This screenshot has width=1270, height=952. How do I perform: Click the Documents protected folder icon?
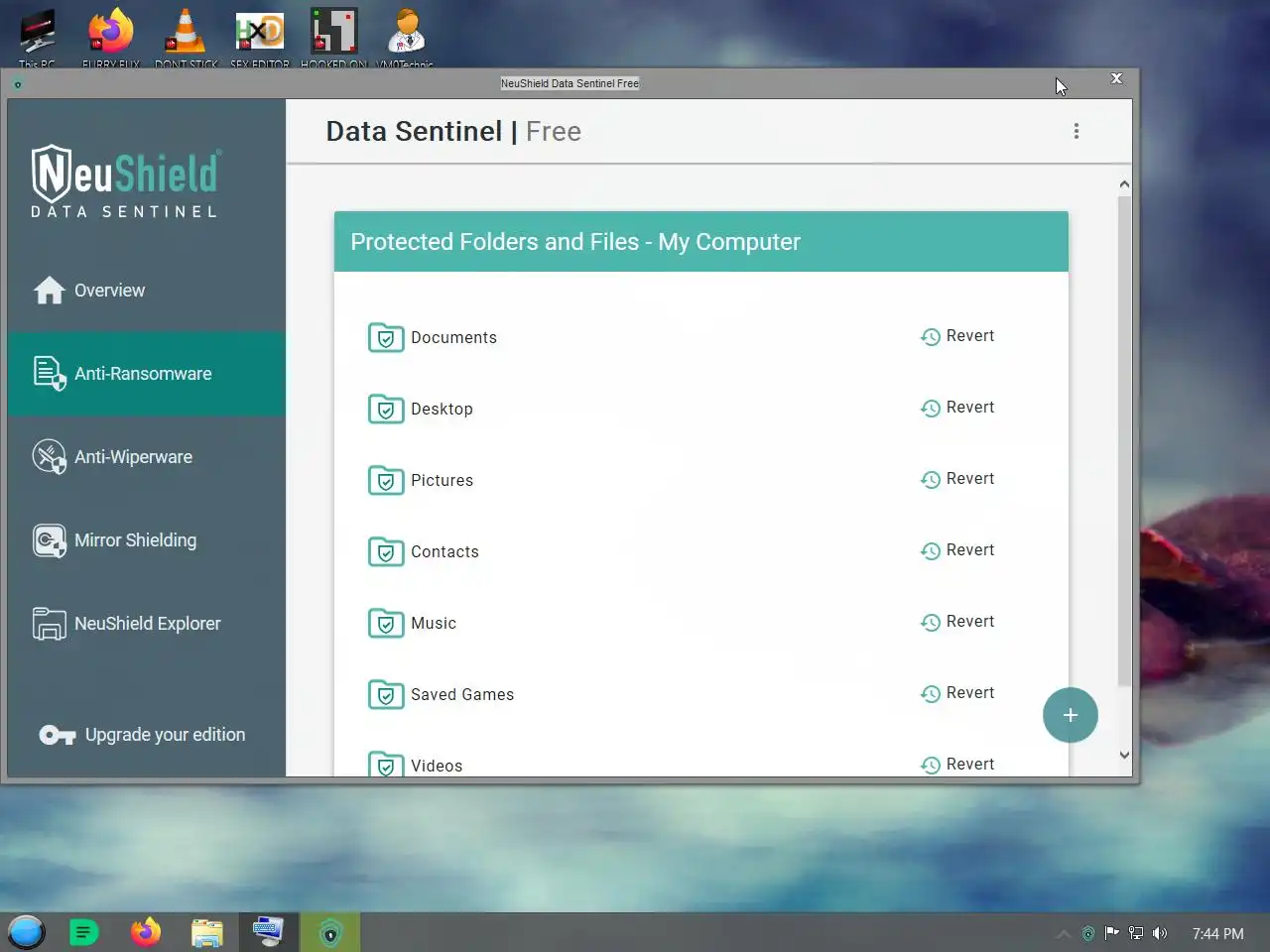386,337
